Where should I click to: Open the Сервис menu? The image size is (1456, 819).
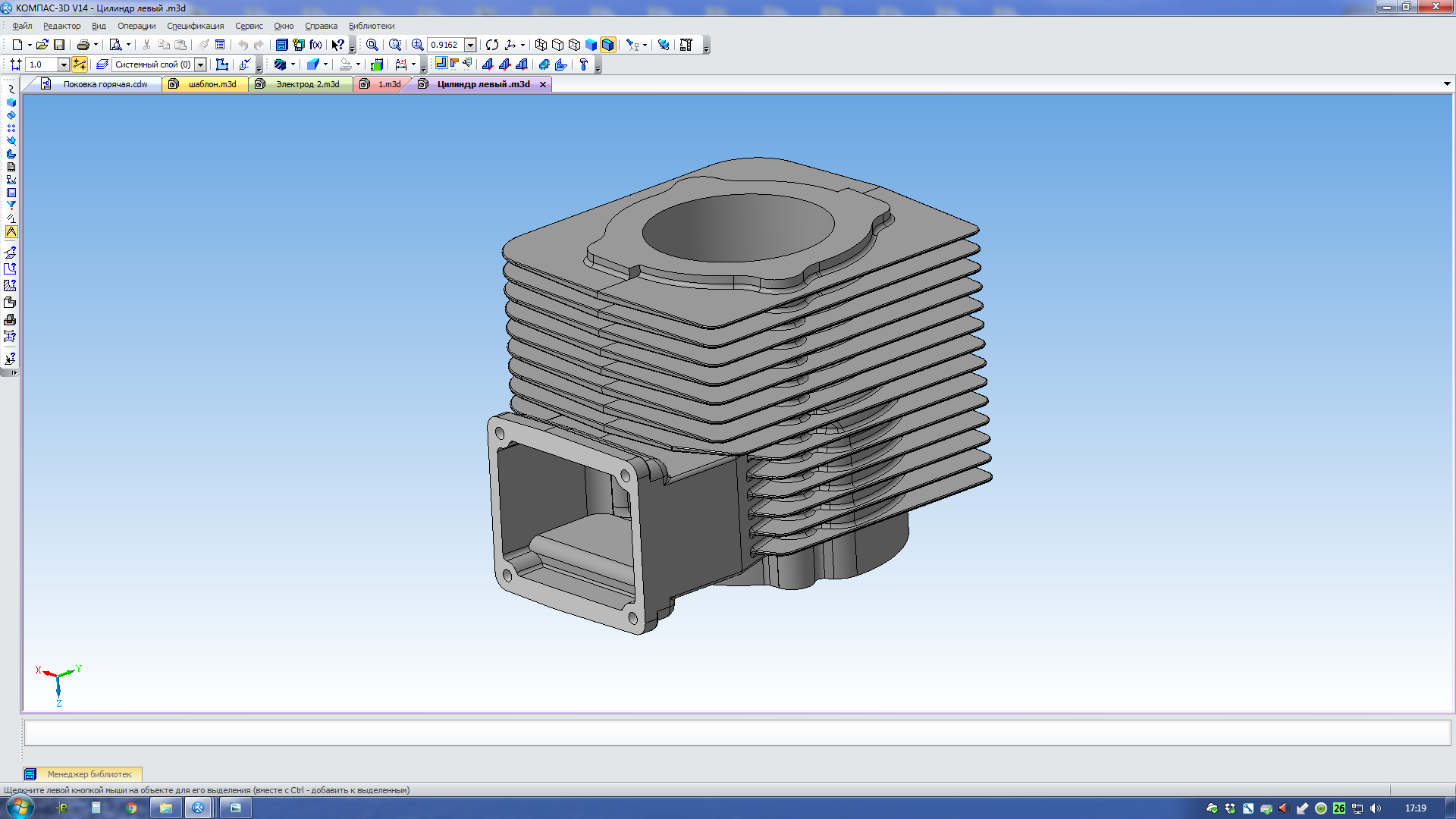point(249,26)
